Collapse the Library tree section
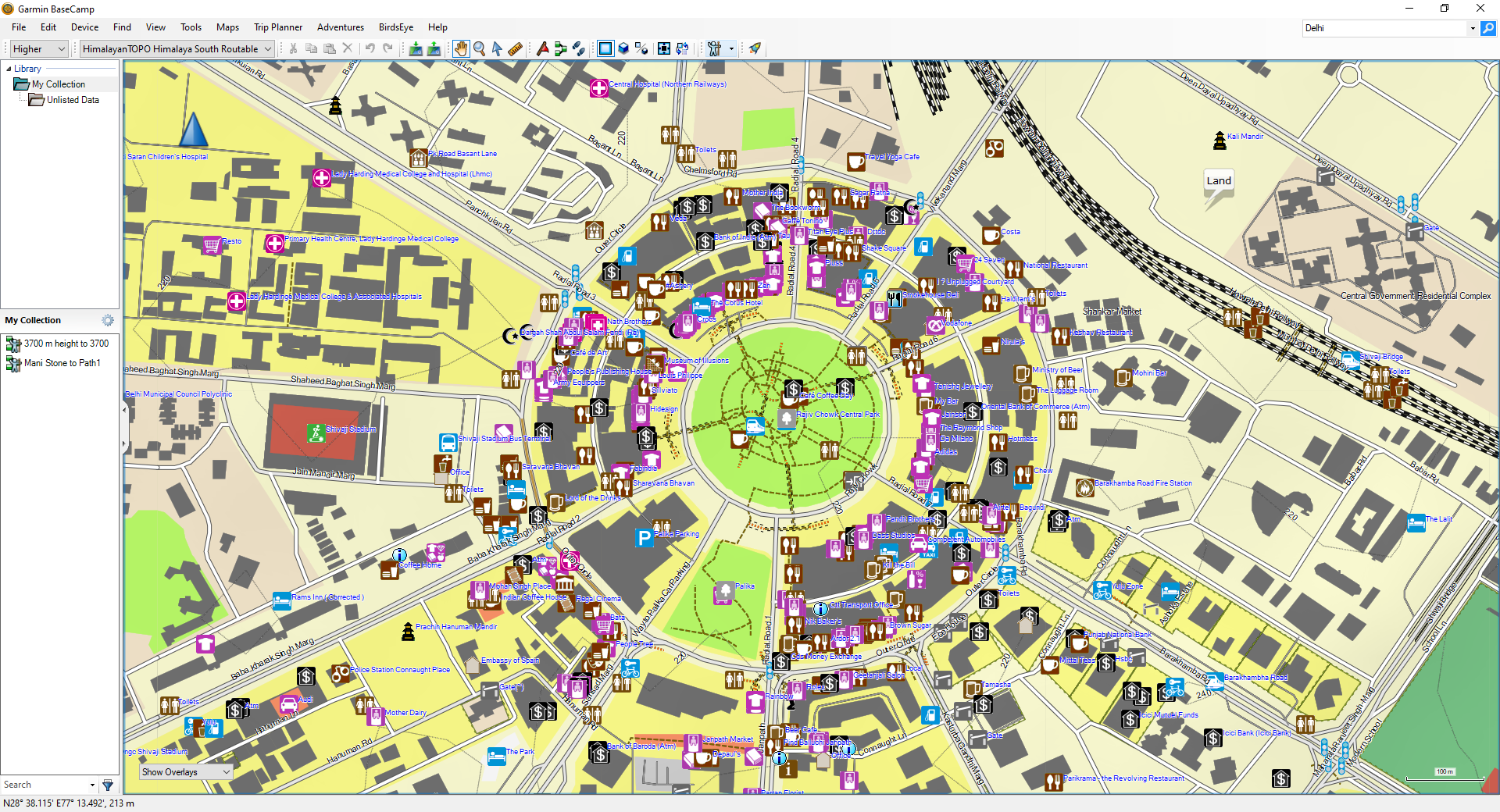Image resolution: width=1500 pixels, height=812 pixels. pyautogui.click(x=9, y=69)
